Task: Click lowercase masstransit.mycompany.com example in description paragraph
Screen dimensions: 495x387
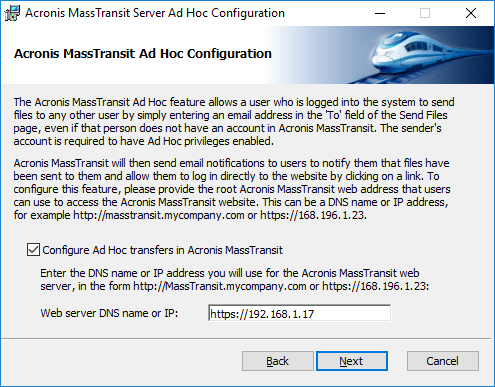Action: (x=159, y=215)
